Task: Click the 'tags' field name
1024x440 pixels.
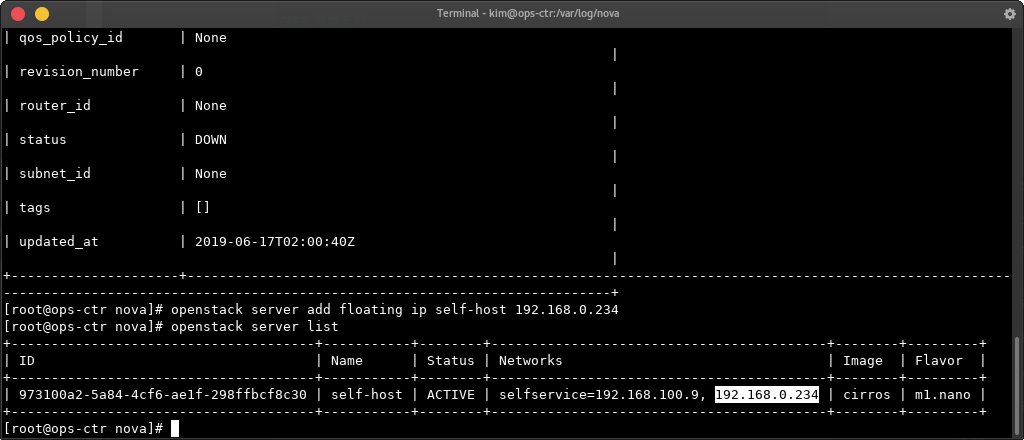Action: point(35,208)
